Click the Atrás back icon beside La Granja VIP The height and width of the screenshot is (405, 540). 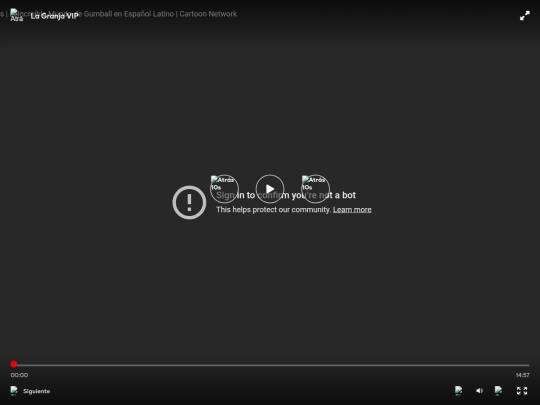(x=16, y=15)
